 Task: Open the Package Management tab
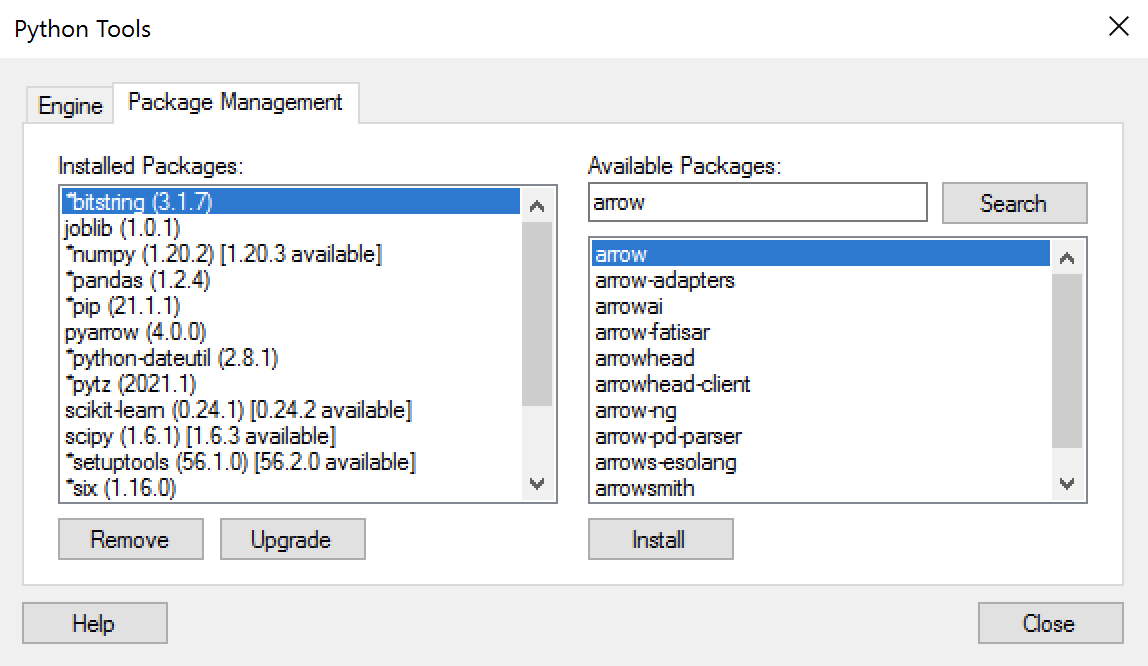235,102
